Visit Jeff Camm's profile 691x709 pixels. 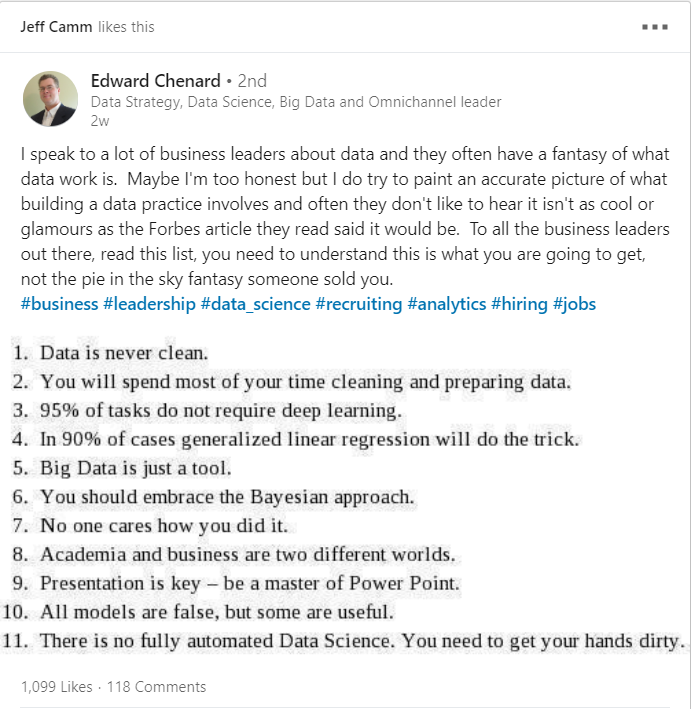56,27
